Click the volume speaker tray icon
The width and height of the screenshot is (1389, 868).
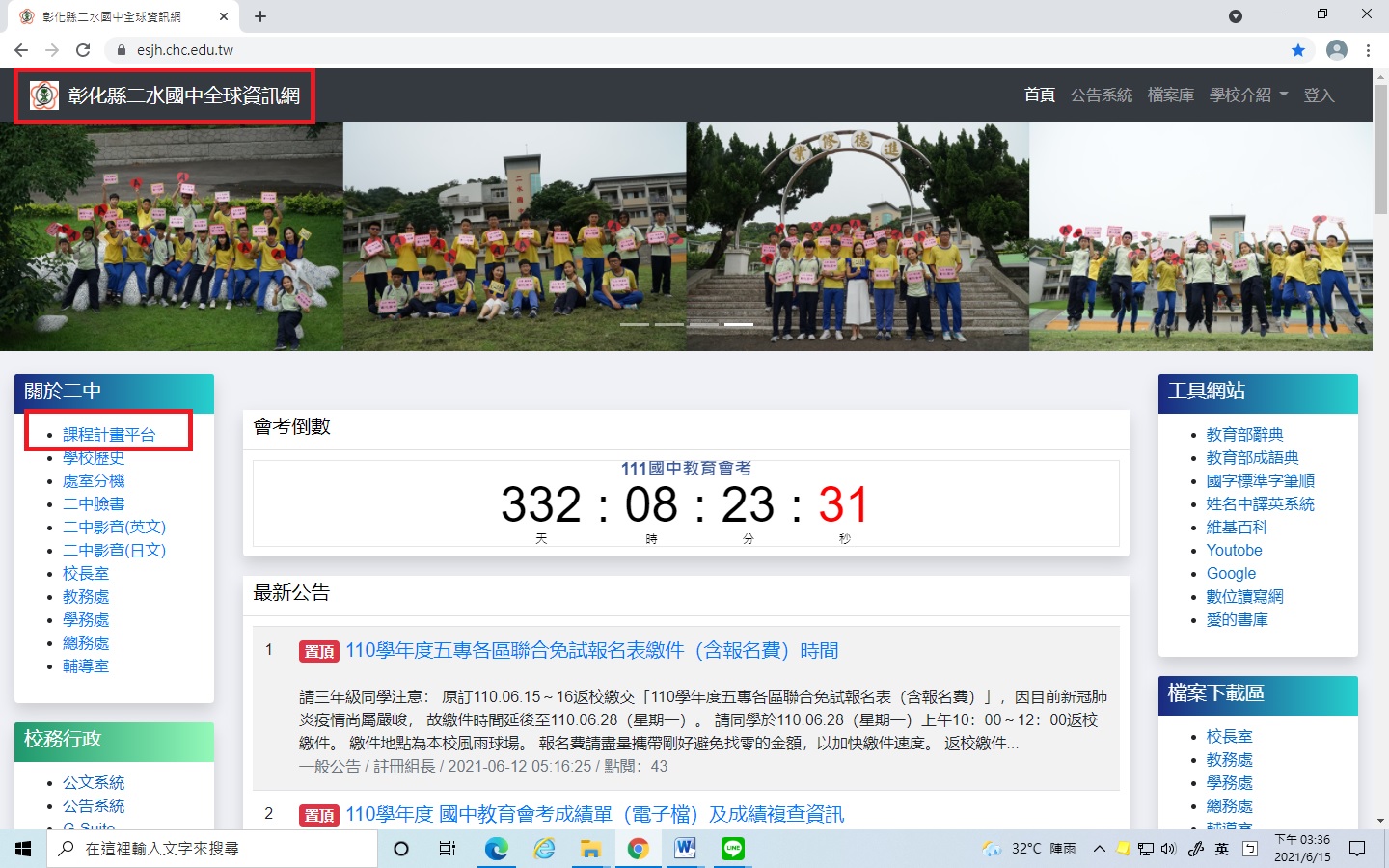(1169, 849)
